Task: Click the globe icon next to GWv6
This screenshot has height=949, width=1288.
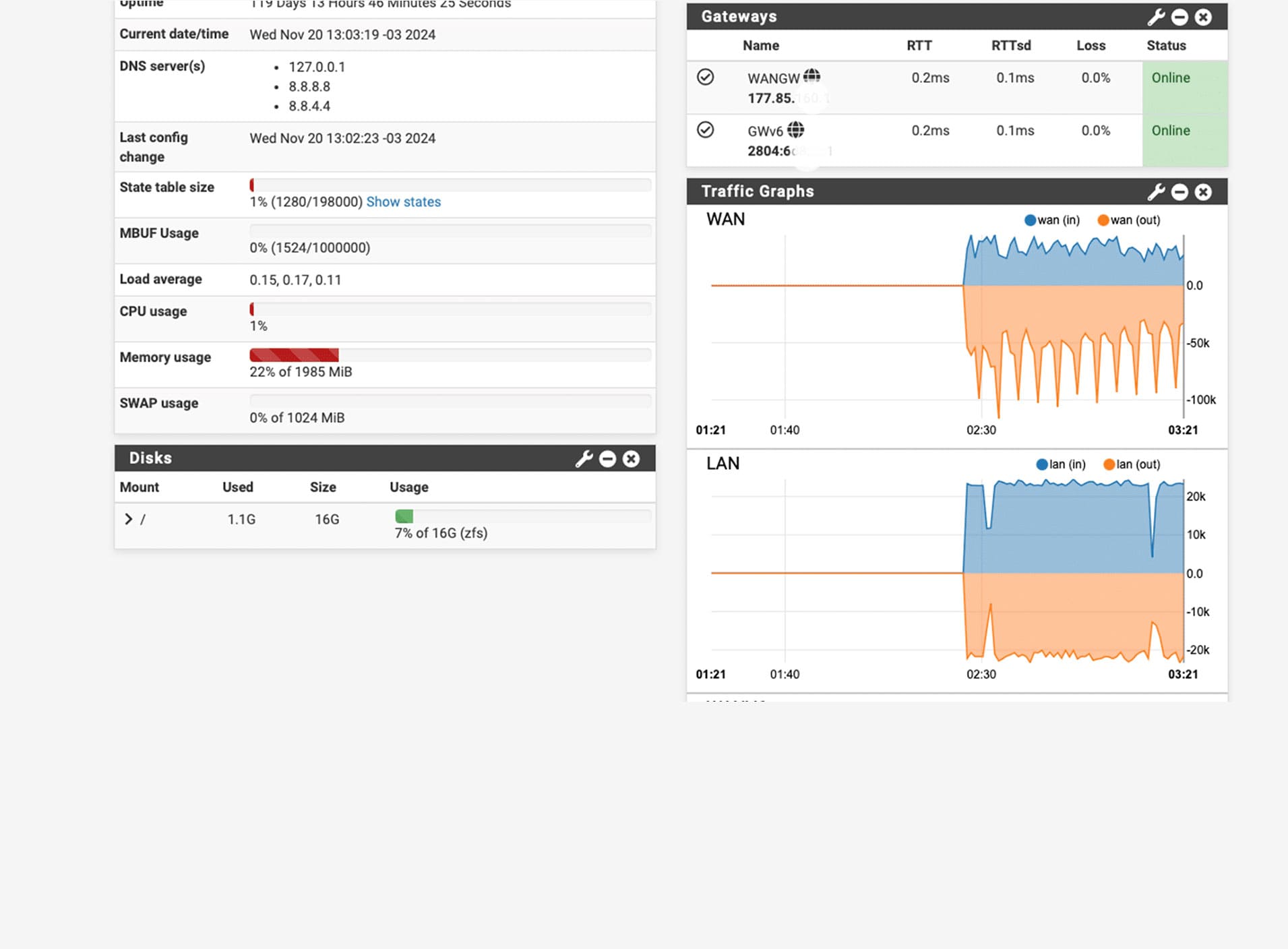Action: click(x=796, y=129)
